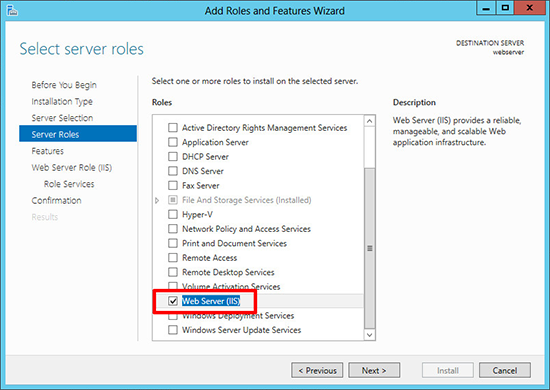Viewport: 550px width, 390px height.
Task: Click the Windows Server Update Services label
Action: (x=241, y=330)
